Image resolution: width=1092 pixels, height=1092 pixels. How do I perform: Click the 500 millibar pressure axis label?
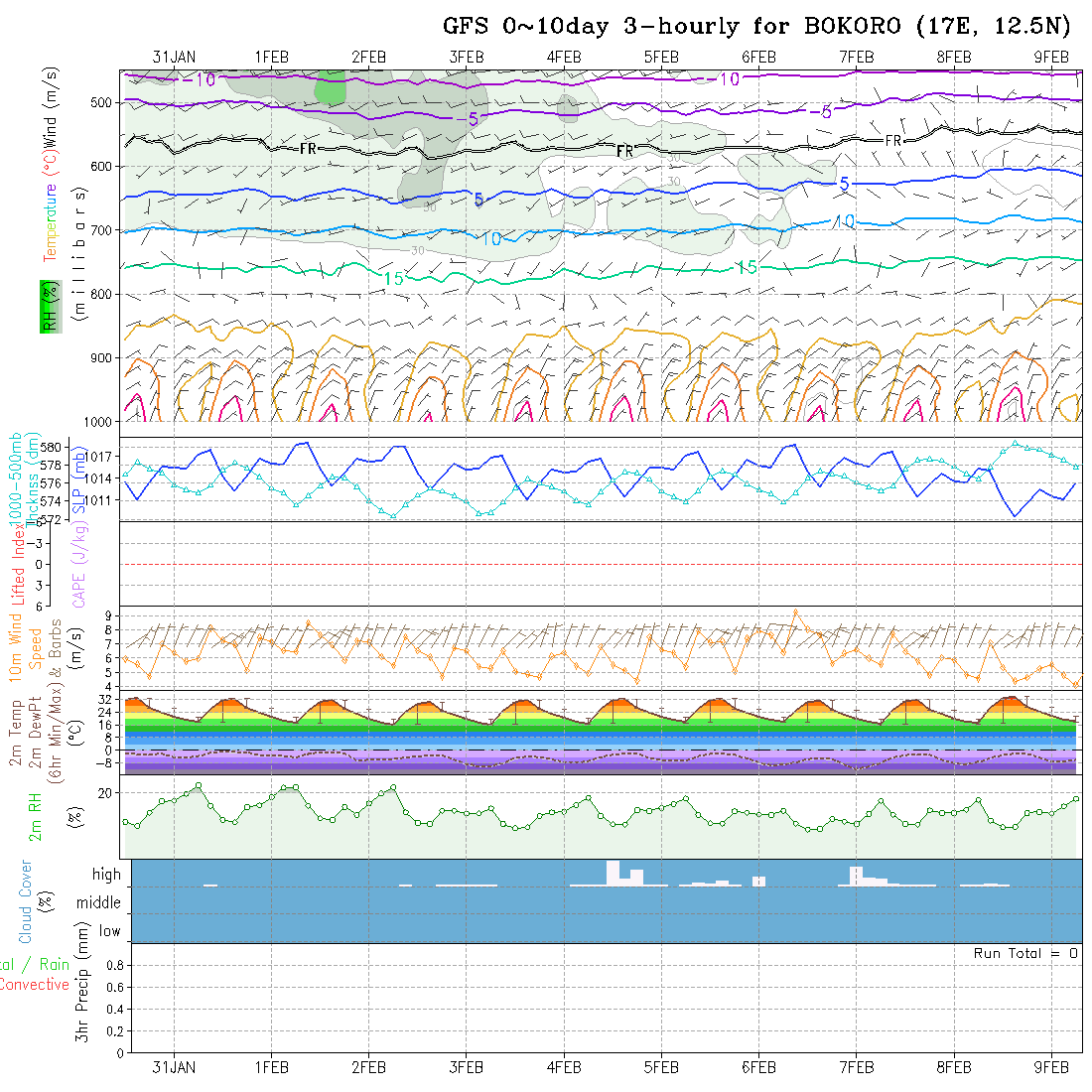point(102,102)
